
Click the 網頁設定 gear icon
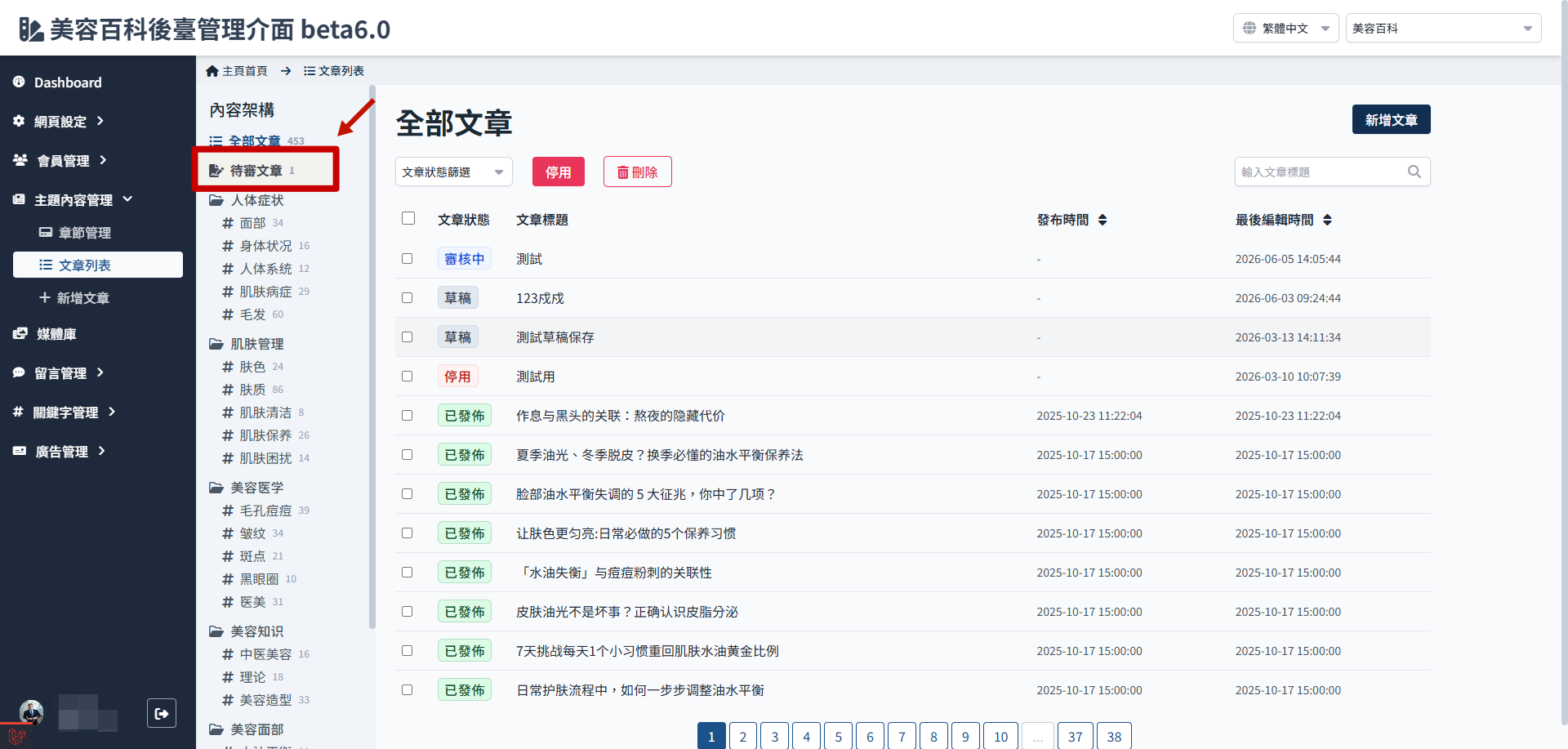pyautogui.click(x=19, y=121)
